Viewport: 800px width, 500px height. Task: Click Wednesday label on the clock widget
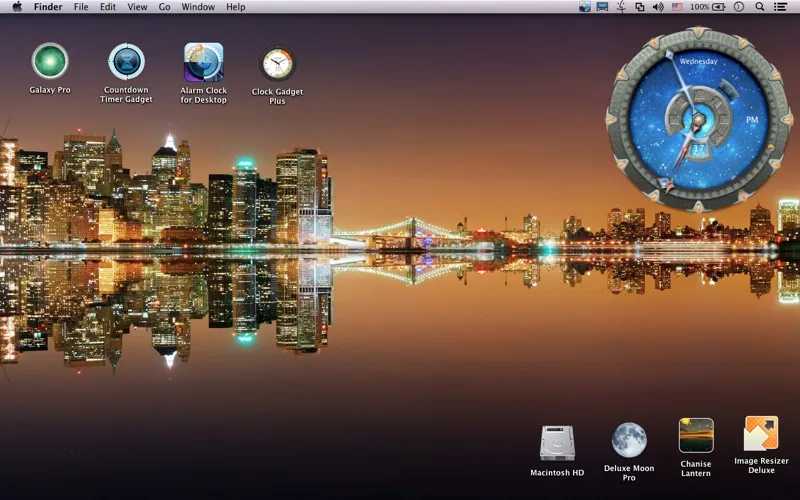[x=698, y=61]
